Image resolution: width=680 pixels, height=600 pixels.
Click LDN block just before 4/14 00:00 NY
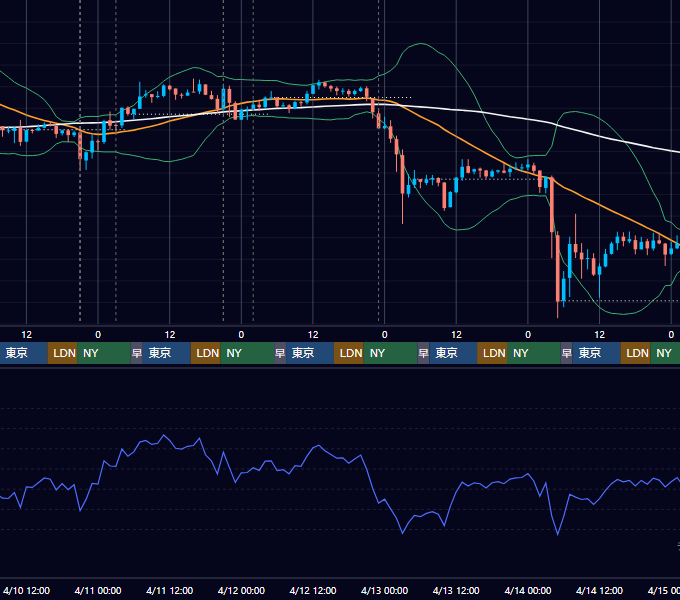pyautogui.click(x=492, y=353)
